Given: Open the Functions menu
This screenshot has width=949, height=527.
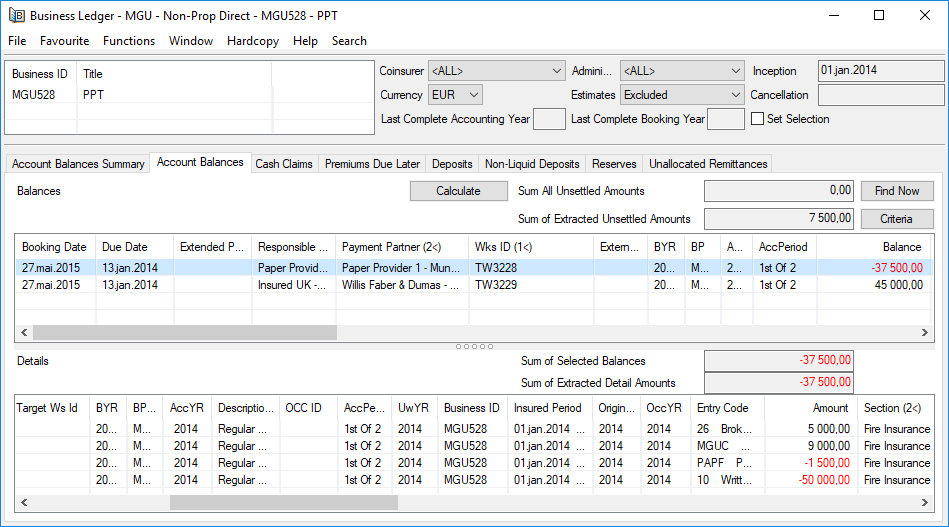Looking at the screenshot, I should [129, 41].
